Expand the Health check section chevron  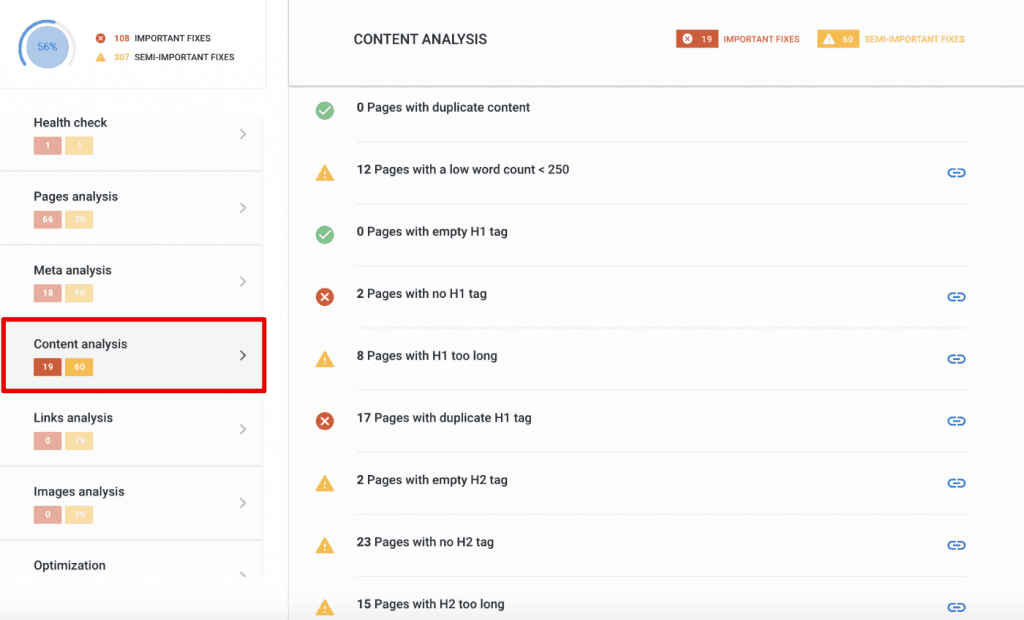pos(243,134)
